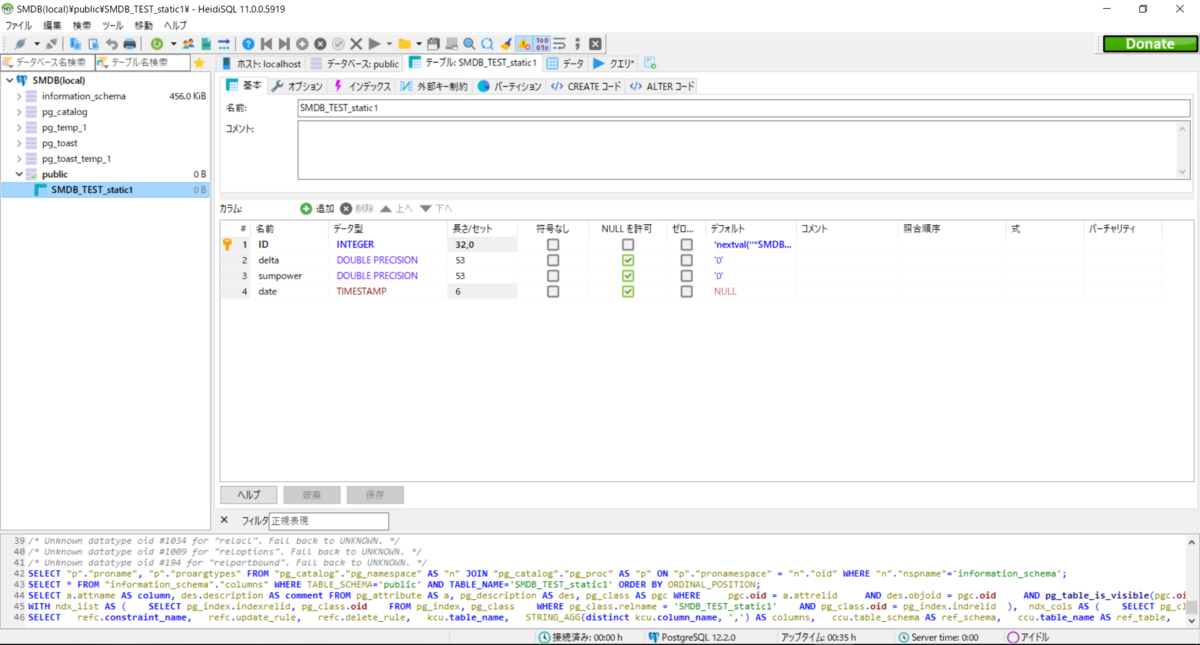
Task: Open the 検索 menu
Action: [x=82, y=25]
